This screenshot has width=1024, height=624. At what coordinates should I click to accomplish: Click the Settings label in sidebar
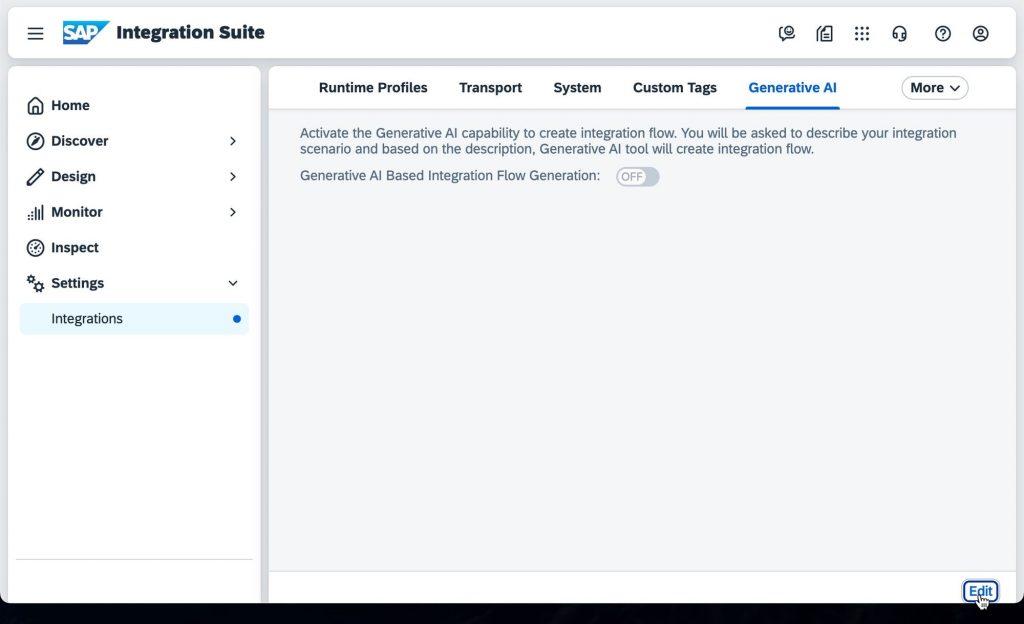pos(77,283)
